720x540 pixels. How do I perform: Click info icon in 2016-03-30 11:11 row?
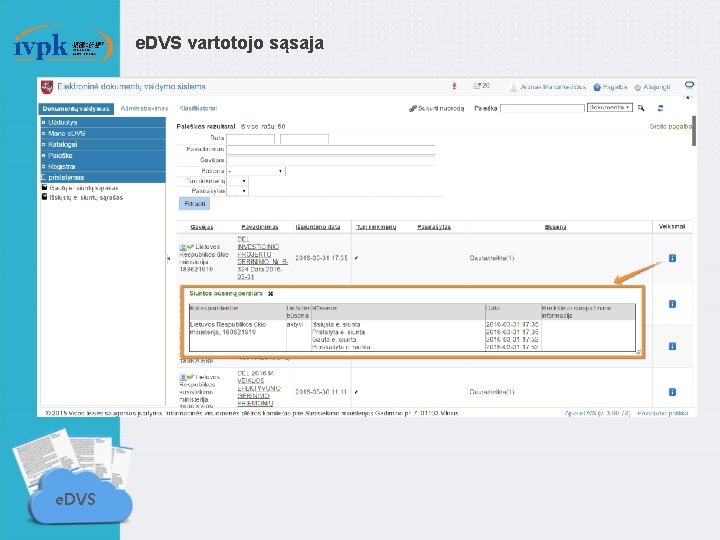pos(672,392)
